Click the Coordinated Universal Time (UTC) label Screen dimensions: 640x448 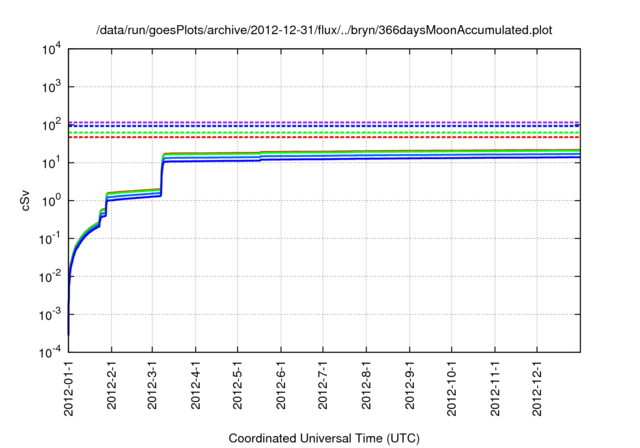324,438
